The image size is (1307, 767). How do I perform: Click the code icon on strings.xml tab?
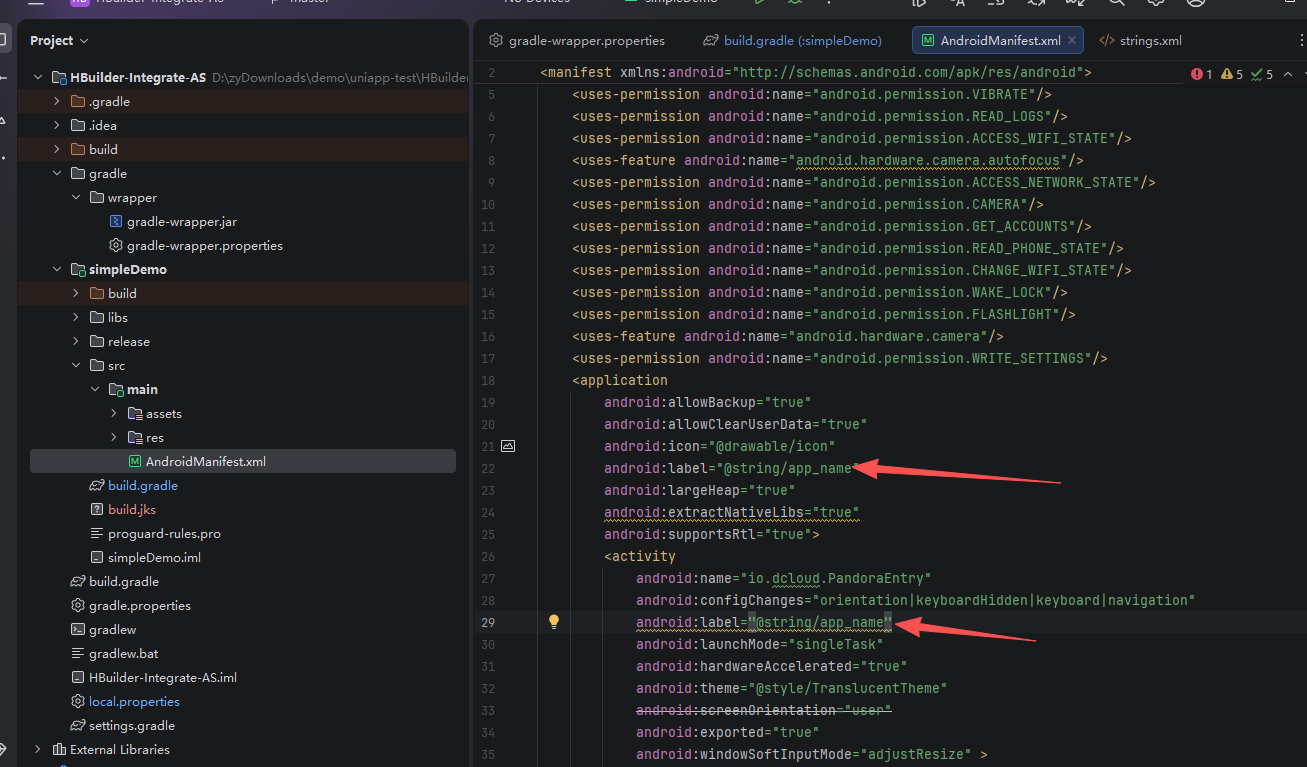pyautogui.click(x=1106, y=40)
